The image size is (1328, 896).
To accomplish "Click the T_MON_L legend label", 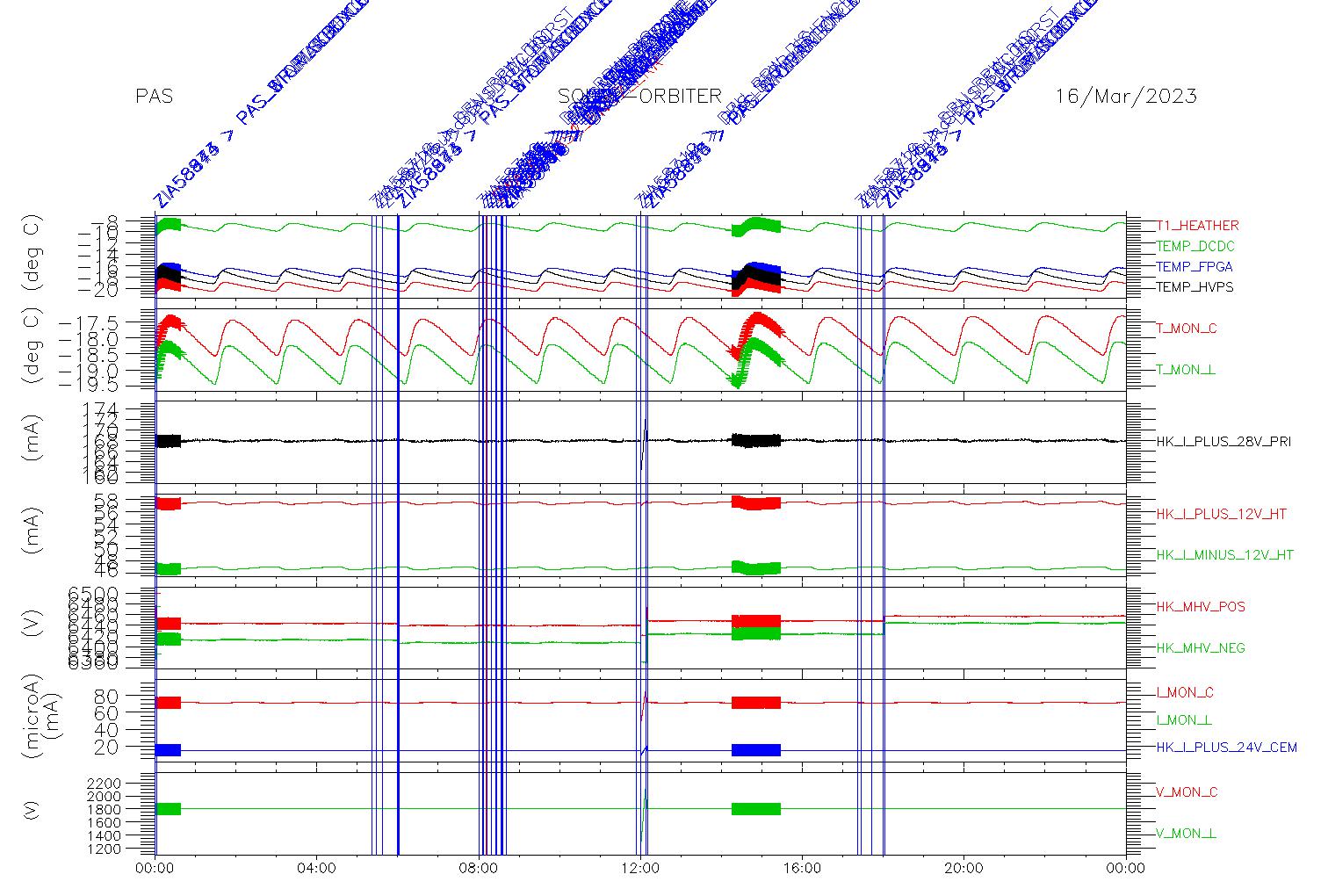I will [x=1186, y=370].
